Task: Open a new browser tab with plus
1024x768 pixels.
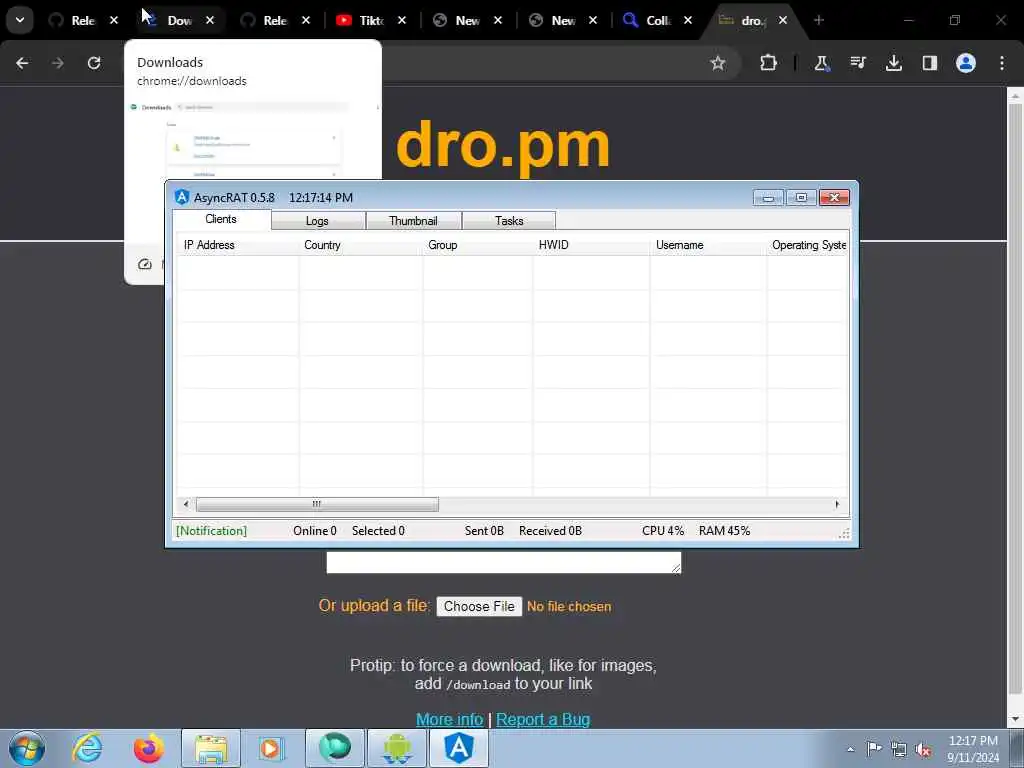Action: click(818, 20)
